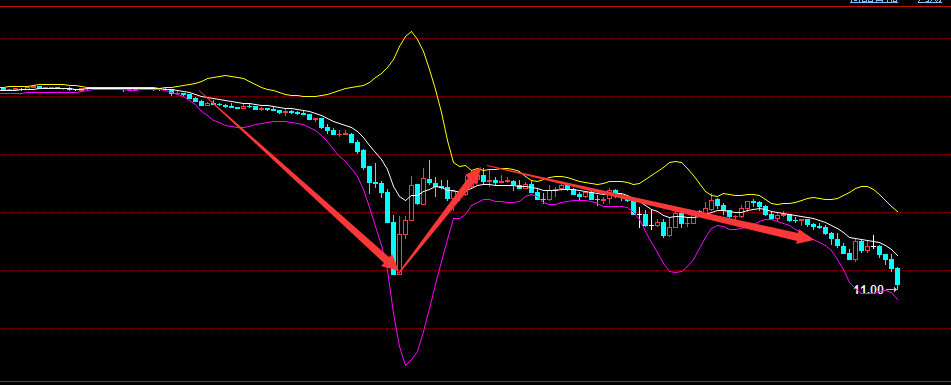Select the deepest trough of the magenta lower band
This screenshot has height=385, width=951.
405,364
